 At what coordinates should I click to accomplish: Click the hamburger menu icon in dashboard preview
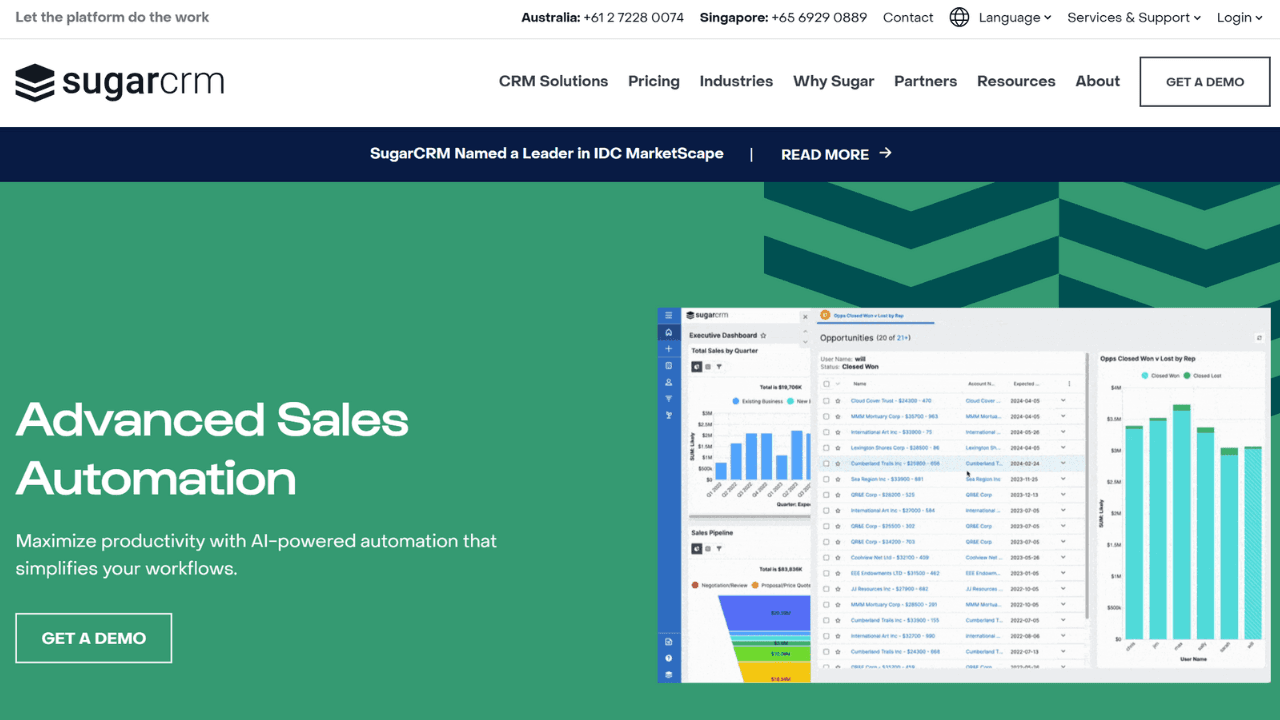tap(668, 315)
